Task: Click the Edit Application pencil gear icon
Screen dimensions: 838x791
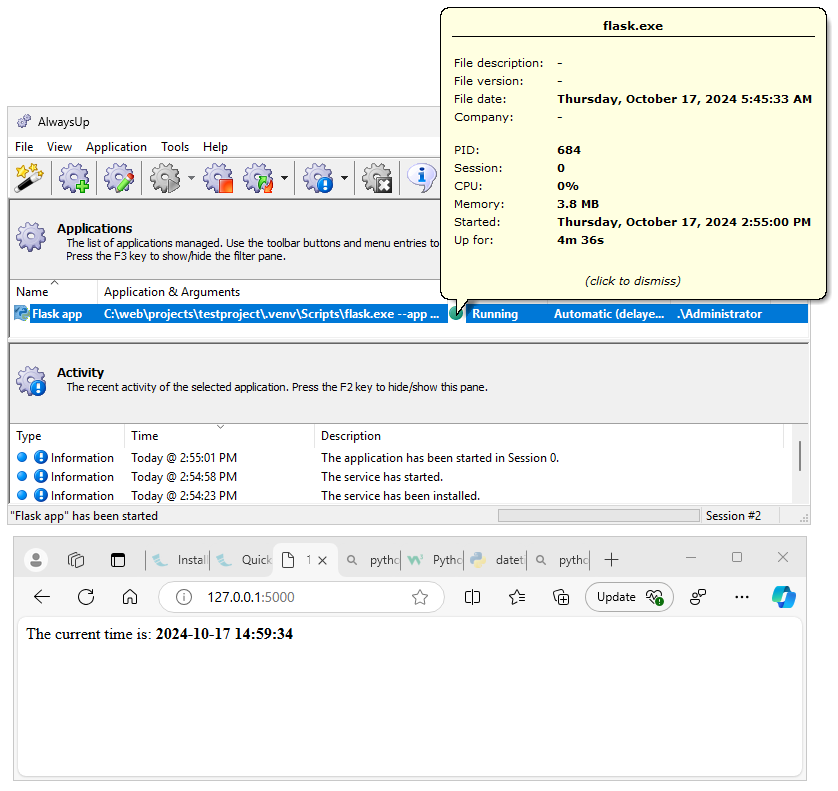Action: (x=119, y=179)
